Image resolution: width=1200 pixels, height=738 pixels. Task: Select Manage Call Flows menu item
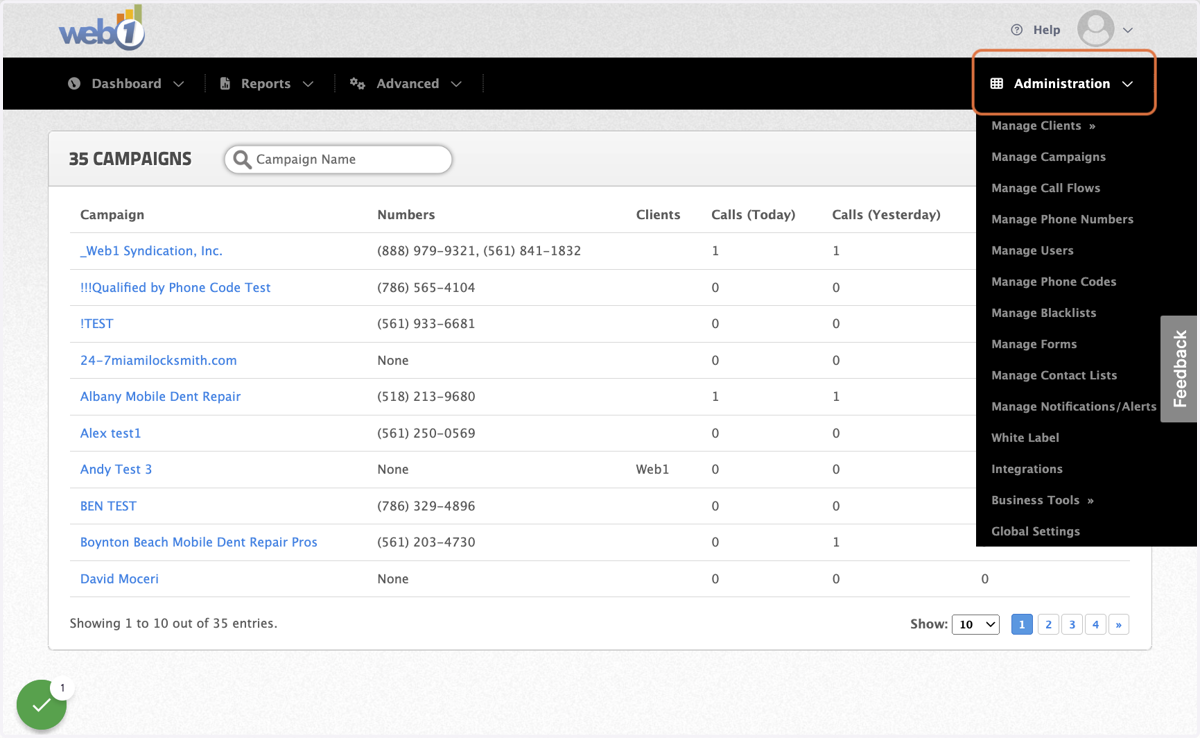point(1045,188)
